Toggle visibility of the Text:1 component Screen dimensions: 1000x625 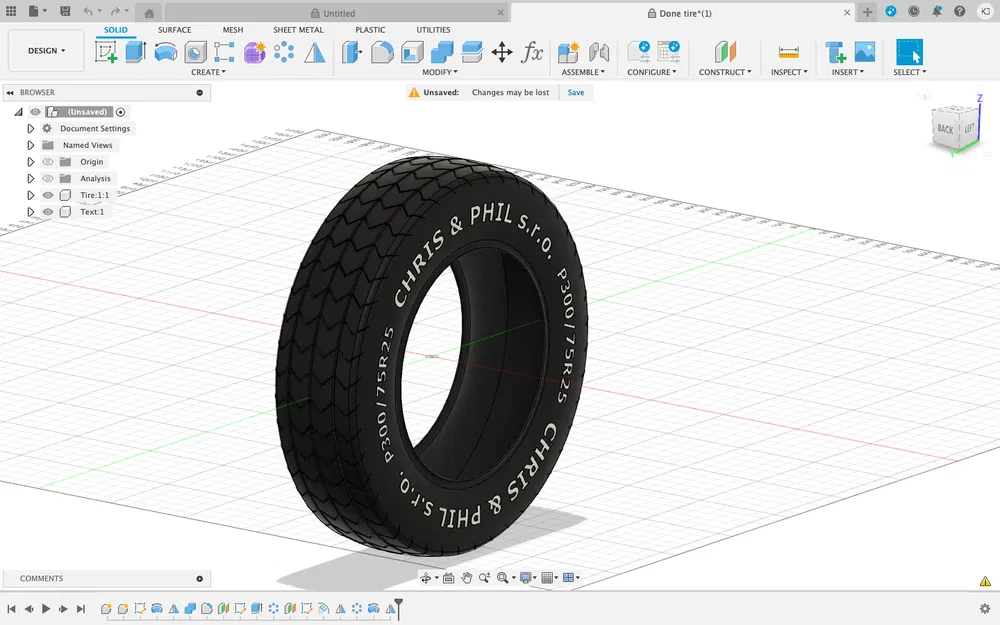click(47, 211)
